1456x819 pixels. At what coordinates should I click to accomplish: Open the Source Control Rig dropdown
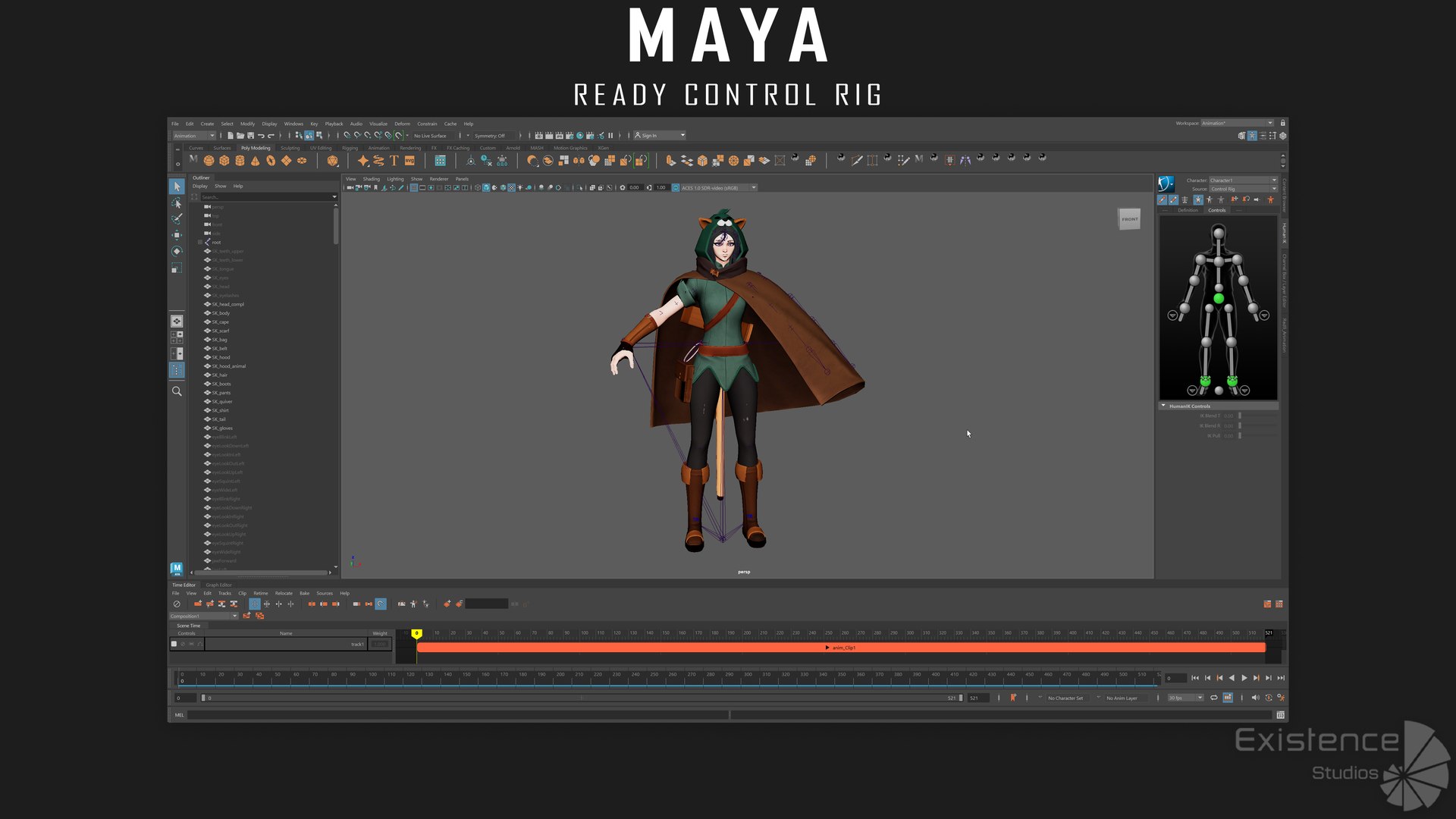[1243, 189]
